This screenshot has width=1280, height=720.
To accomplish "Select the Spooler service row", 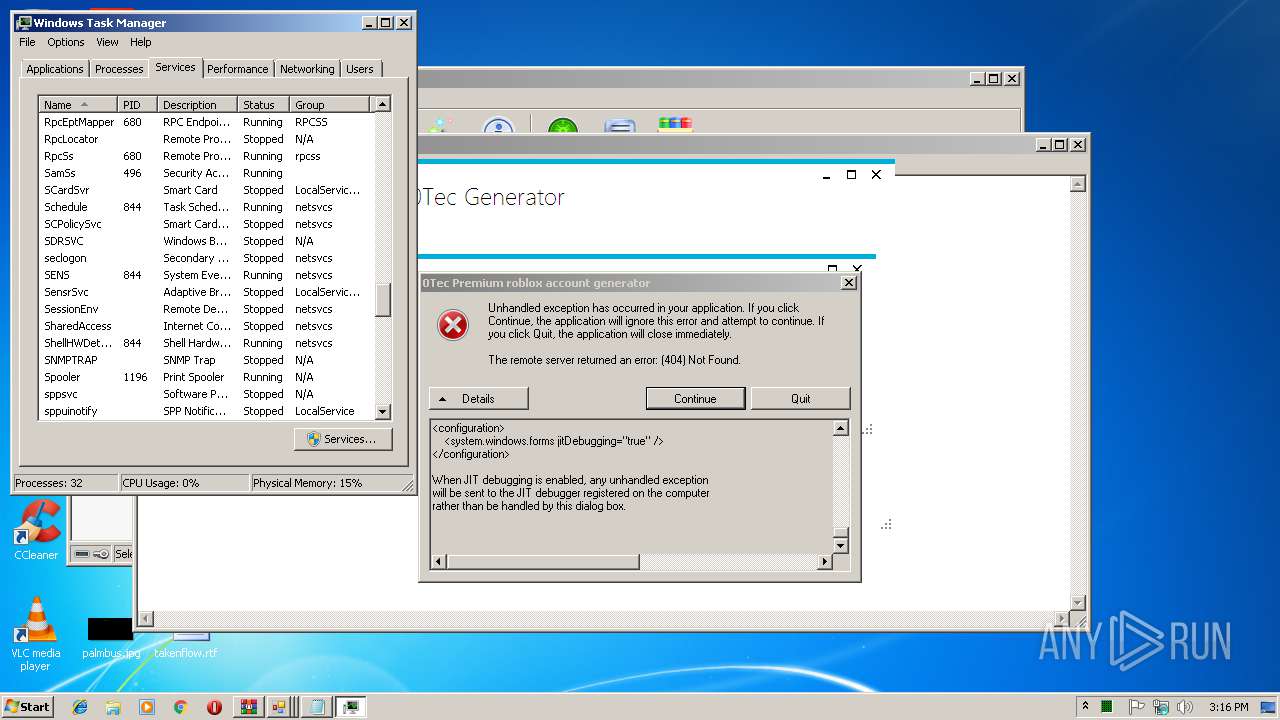I will click(206, 377).
